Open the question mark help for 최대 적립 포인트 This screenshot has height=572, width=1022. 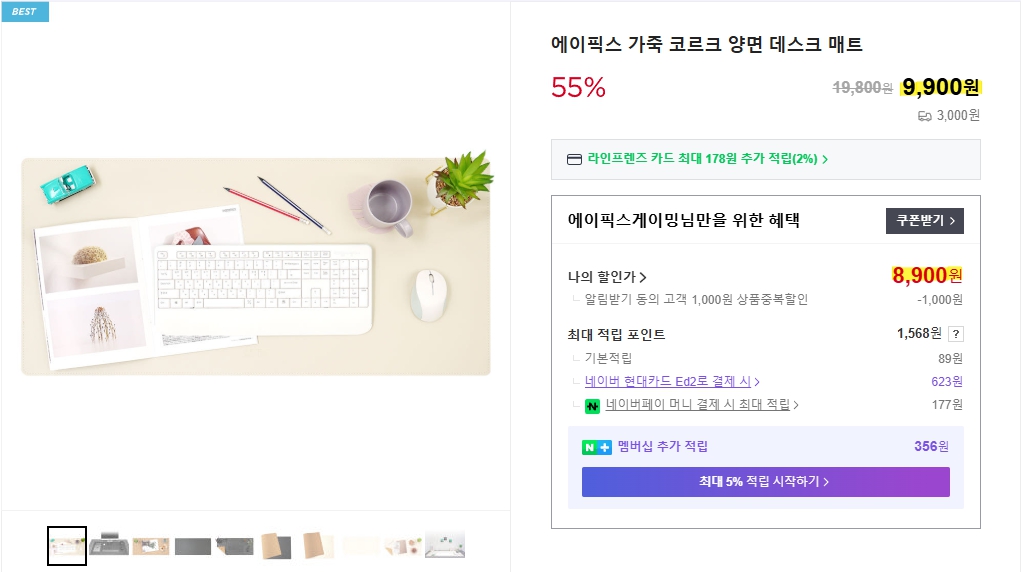click(956, 334)
